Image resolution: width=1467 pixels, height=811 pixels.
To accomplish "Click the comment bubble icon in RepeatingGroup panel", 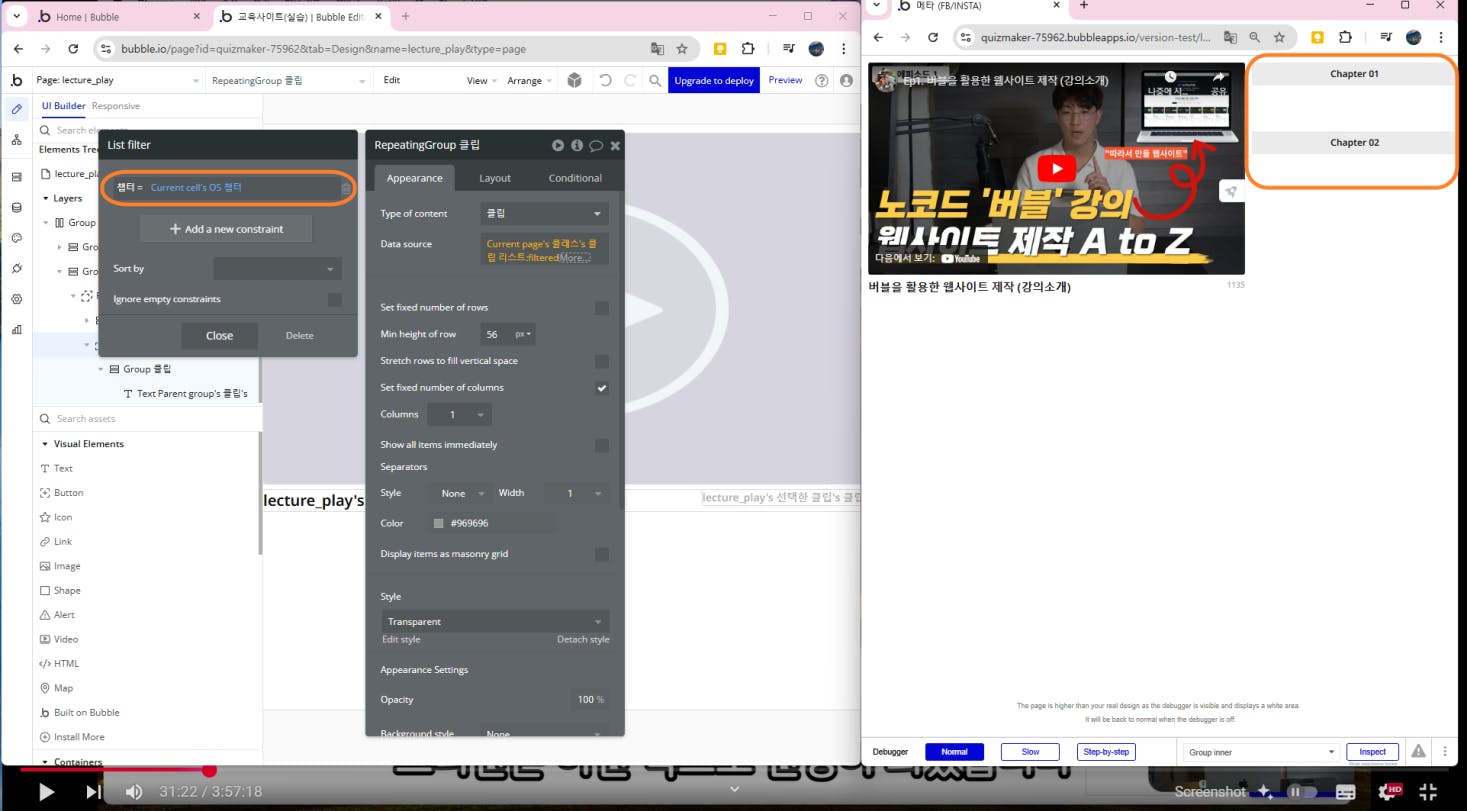I will click(x=596, y=146).
